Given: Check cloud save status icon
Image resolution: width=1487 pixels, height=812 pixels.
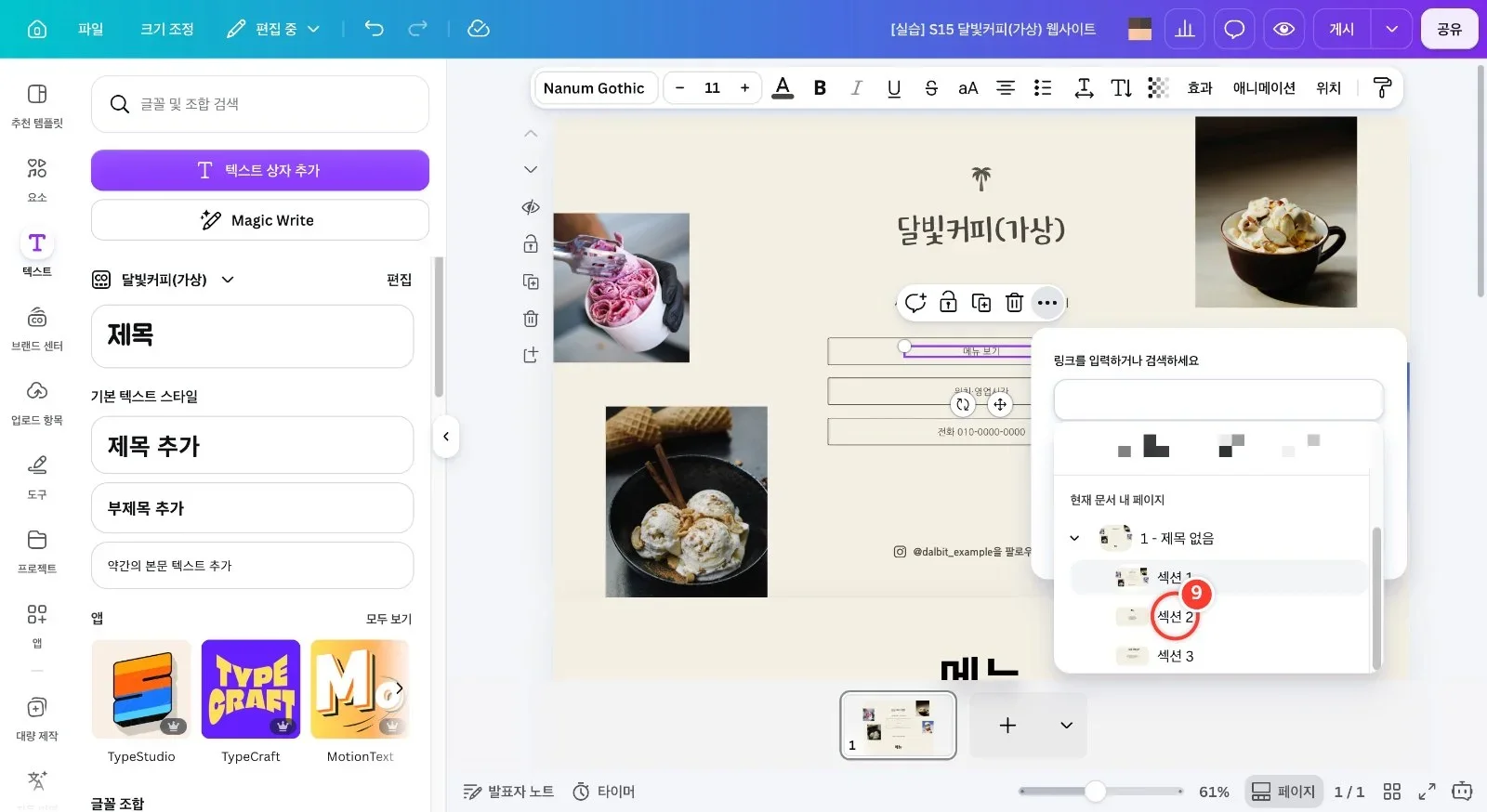Looking at the screenshot, I should pyautogui.click(x=479, y=29).
